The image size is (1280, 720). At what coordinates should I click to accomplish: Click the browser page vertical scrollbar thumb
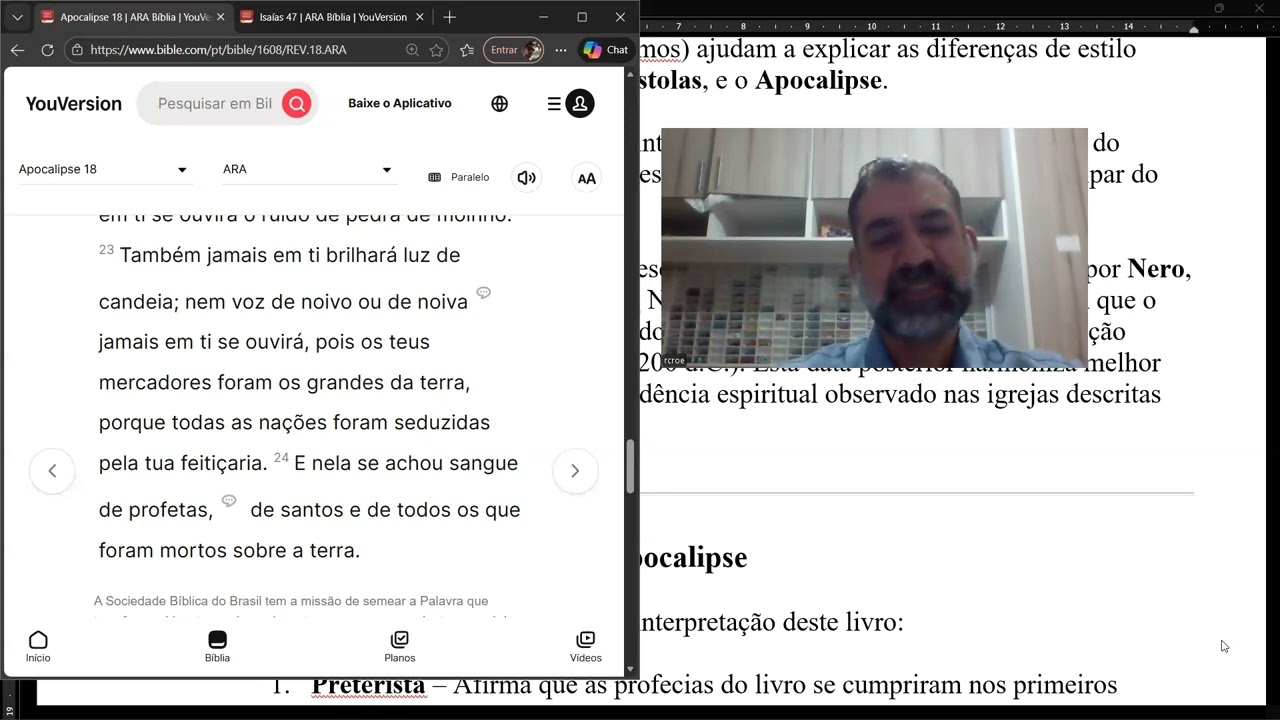(x=630, y=466)
